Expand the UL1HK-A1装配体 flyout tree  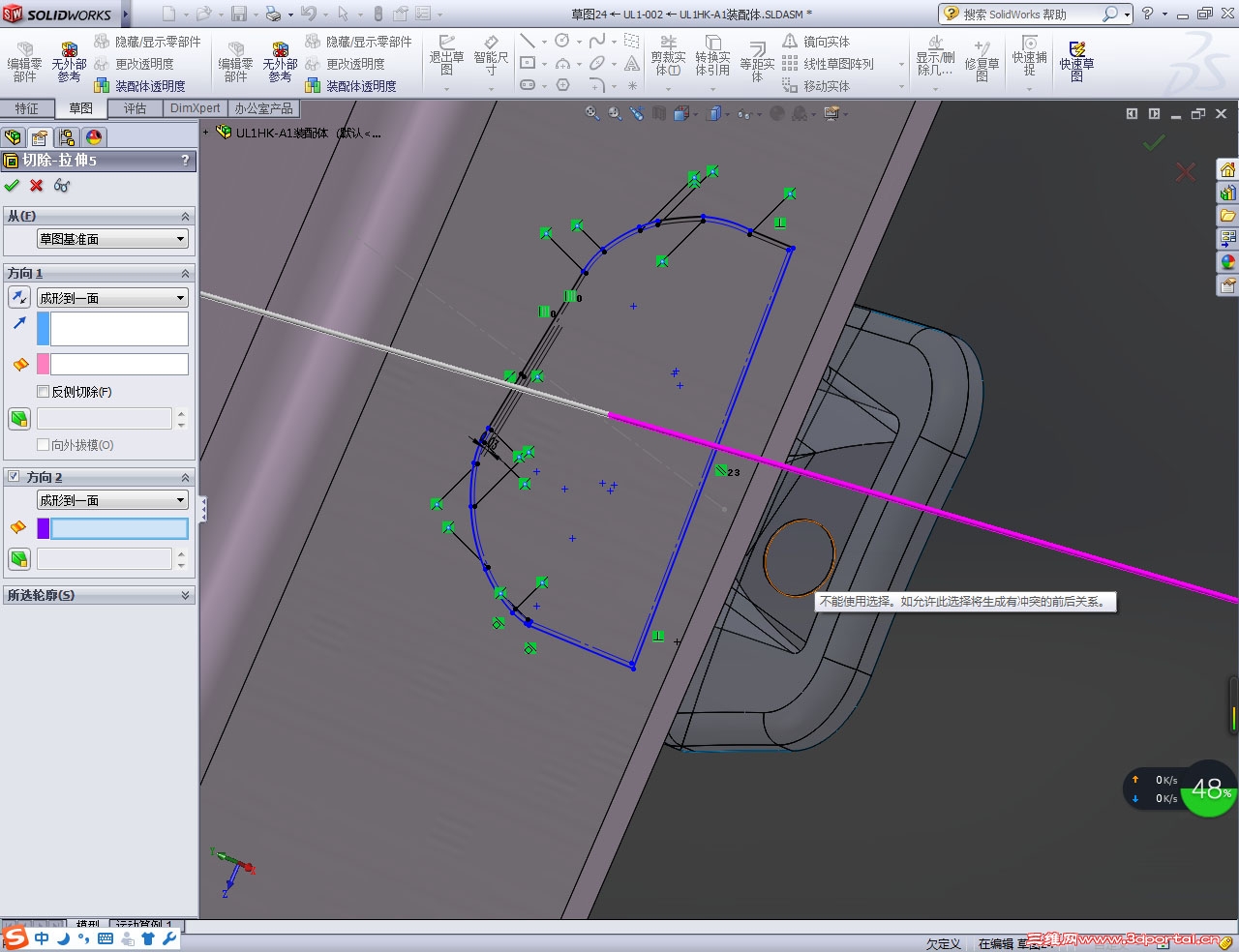tap(206, 133)
